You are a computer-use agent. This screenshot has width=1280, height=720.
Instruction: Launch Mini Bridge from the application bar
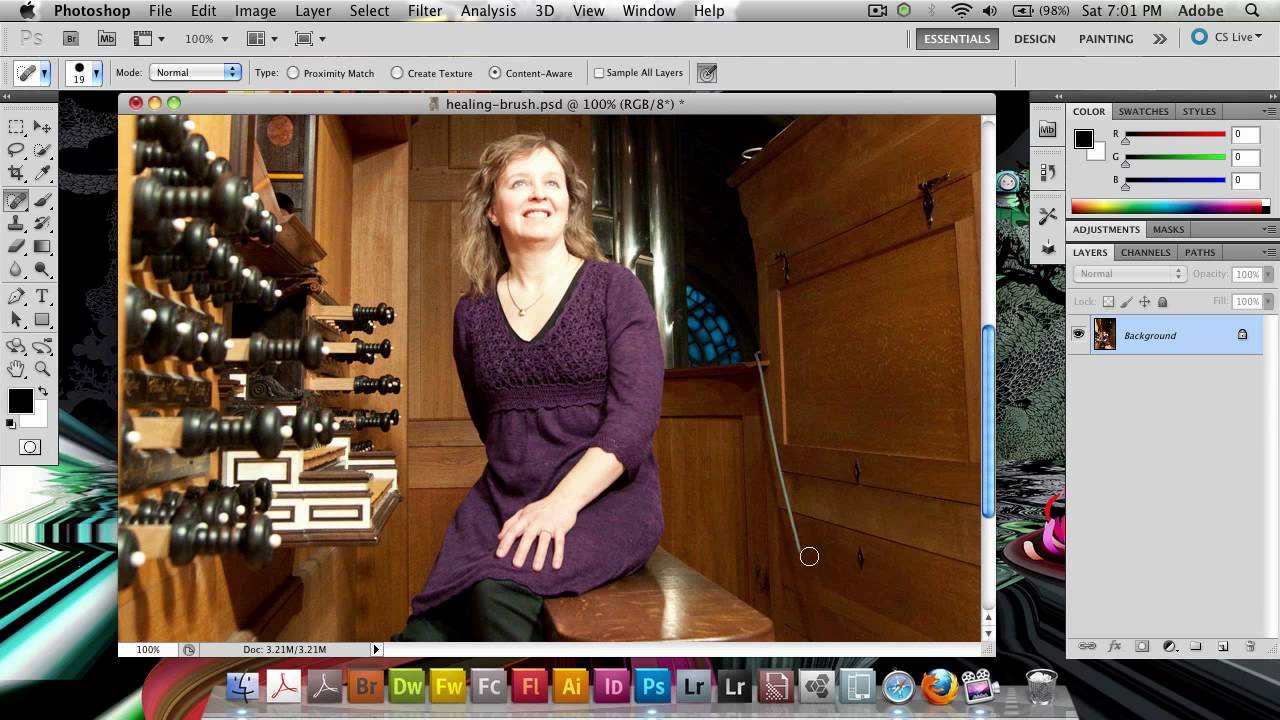[106, 39]
